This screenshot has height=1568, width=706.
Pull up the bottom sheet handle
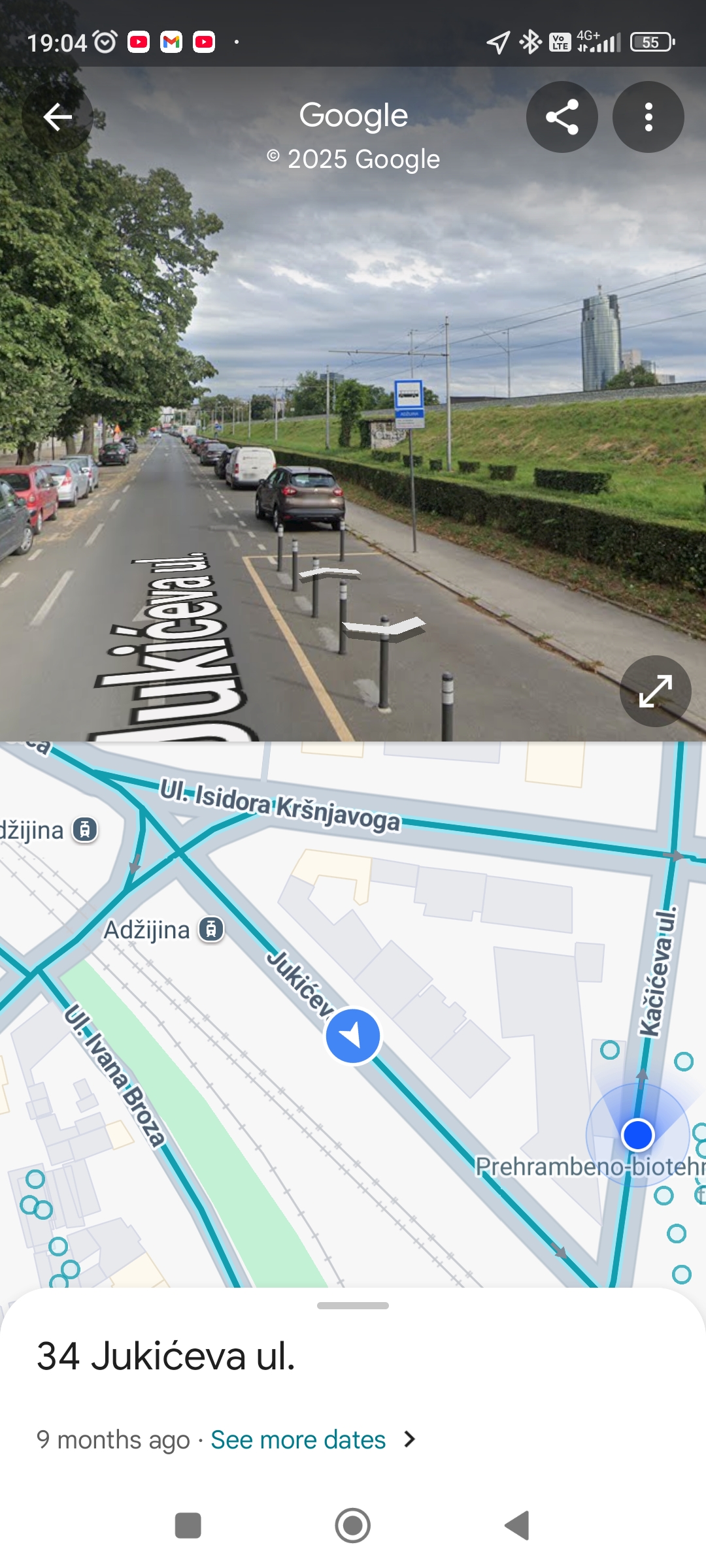click(x=353, y=1306)
